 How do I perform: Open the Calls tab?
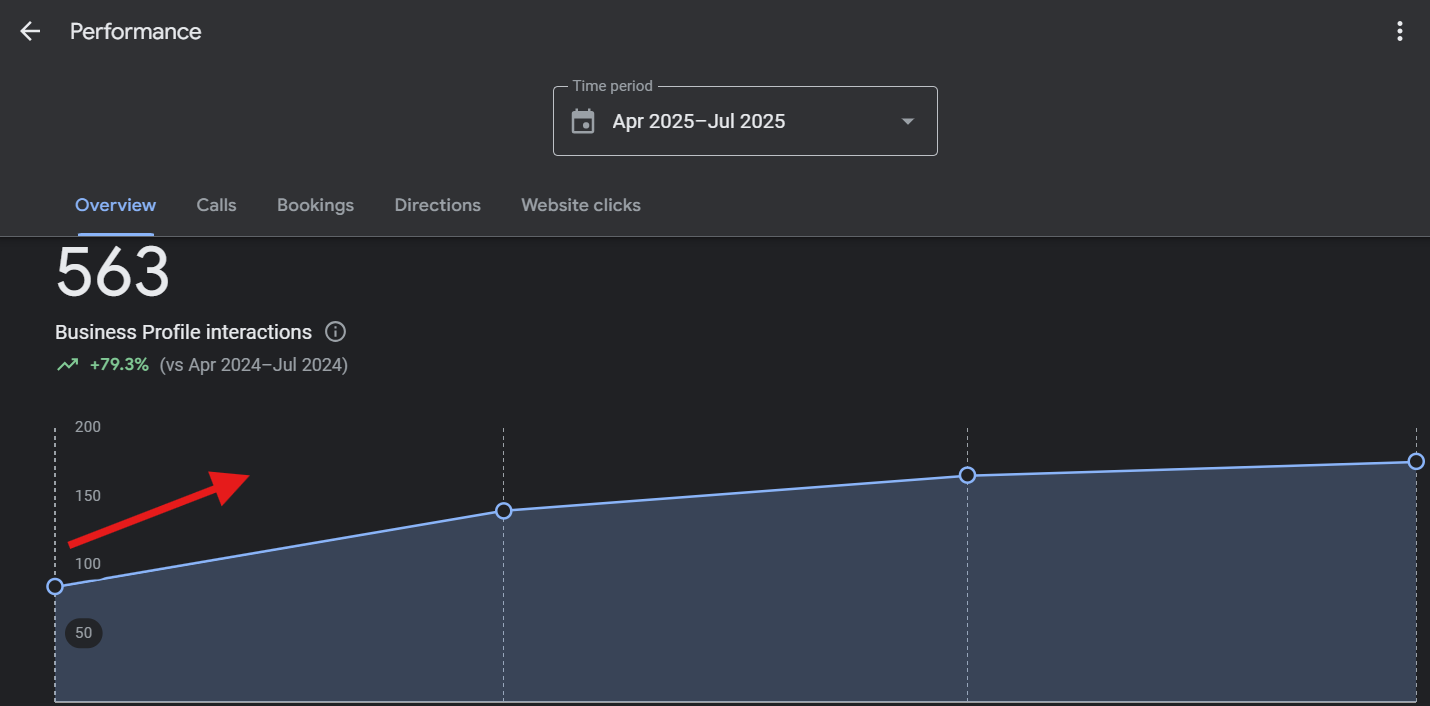216,205
